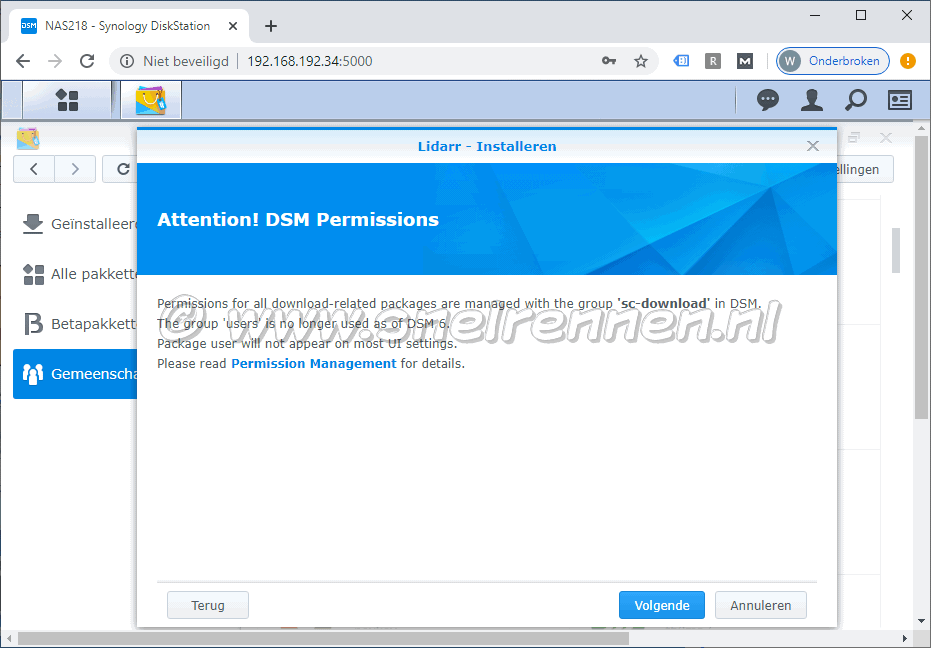931x648 pixels.
Task: Click browser forward arrow
Action: click(55, 61)
